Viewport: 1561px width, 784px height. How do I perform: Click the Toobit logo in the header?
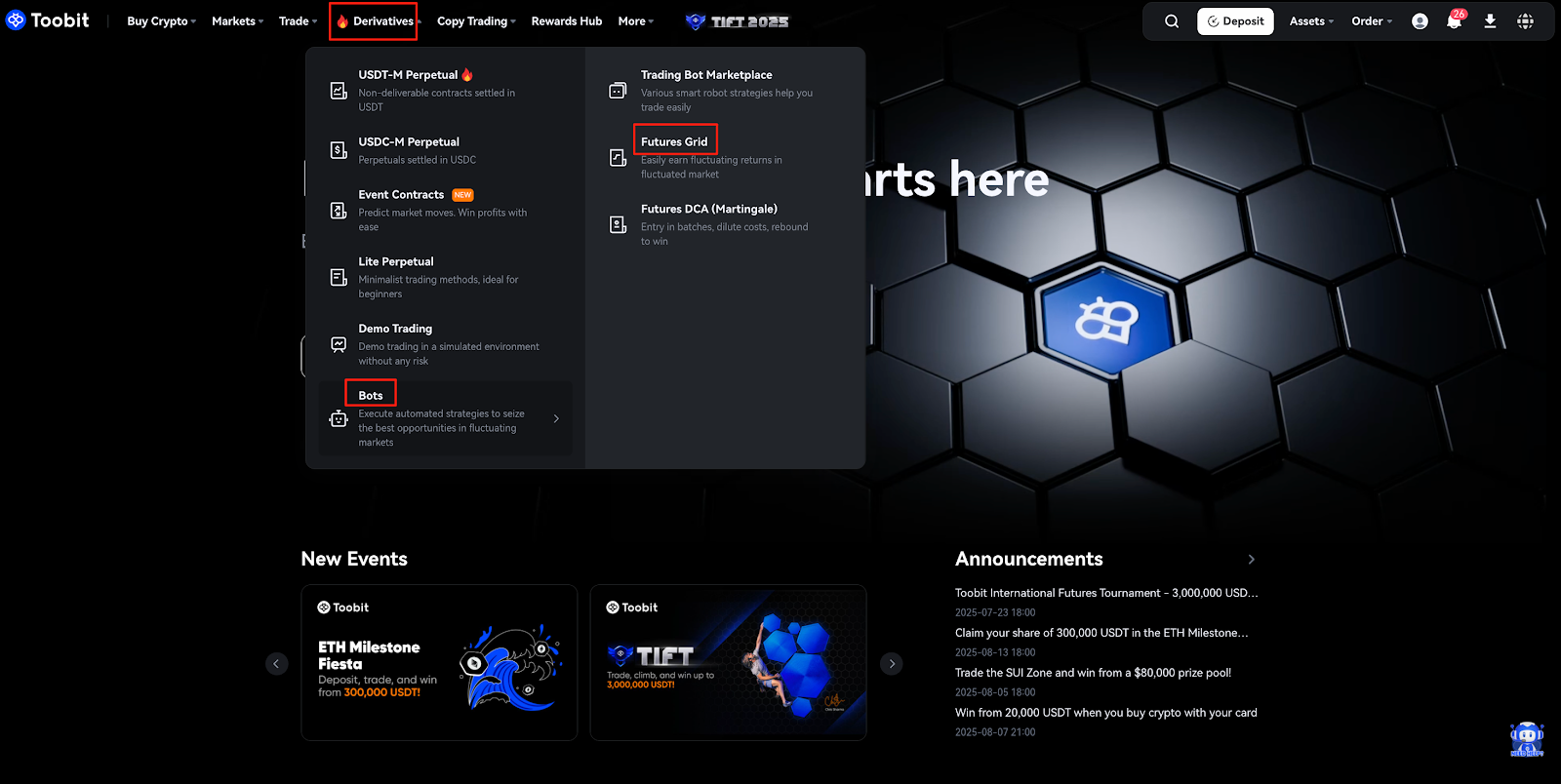[47, 20]
